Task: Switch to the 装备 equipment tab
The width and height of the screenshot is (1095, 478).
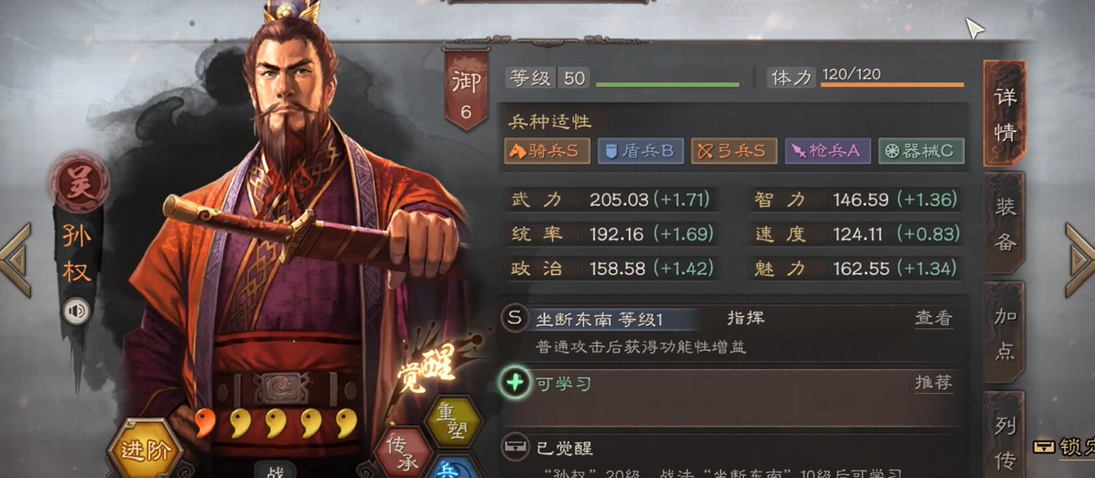Action: tap(1004, 224)
